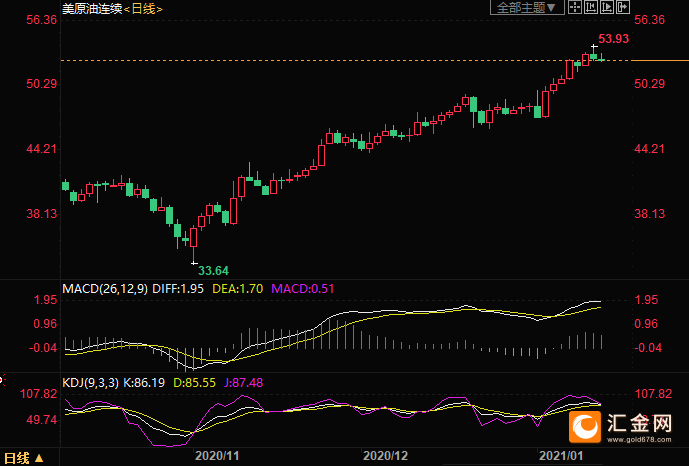Click the 2020/12 date axis label
689x466 pixels.
click(386, 456)
